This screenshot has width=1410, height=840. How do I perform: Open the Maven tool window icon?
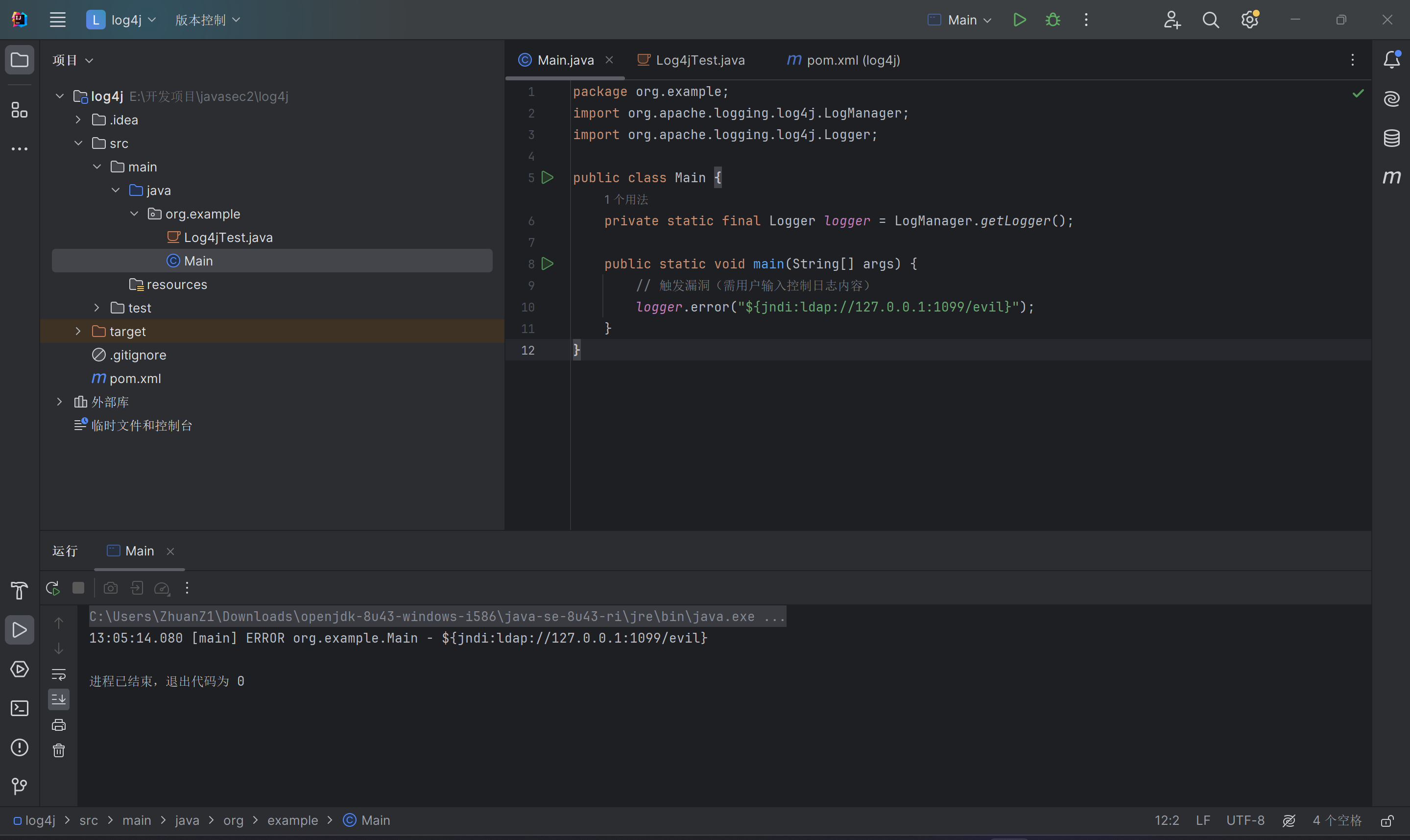coord(1391,177)
